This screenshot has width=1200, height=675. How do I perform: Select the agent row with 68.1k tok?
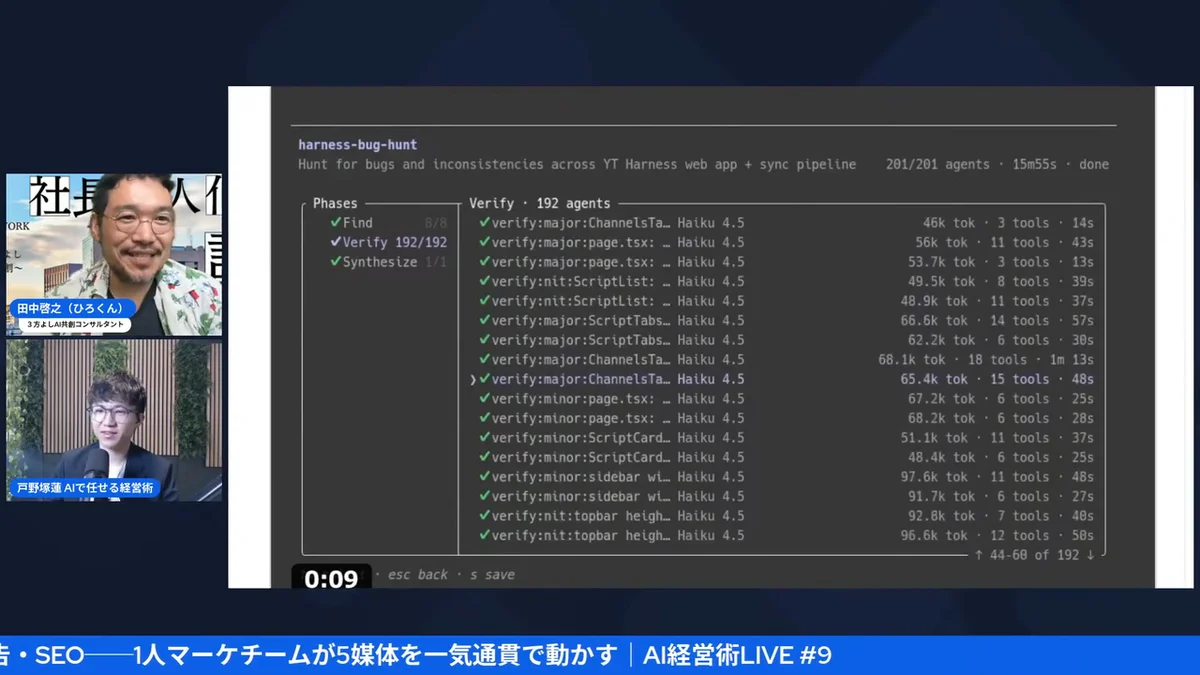click(786, 360)
